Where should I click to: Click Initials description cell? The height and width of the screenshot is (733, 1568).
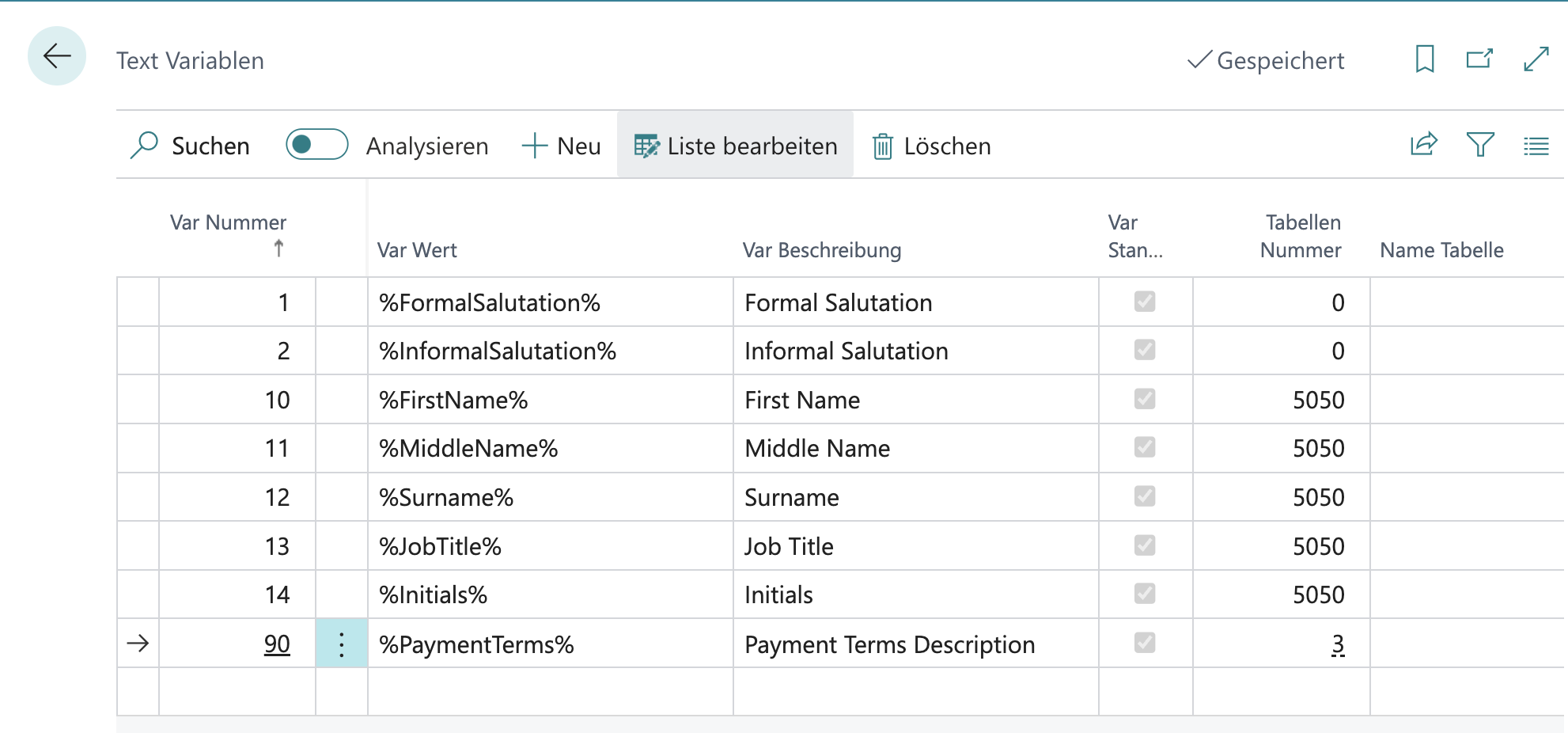916,594
